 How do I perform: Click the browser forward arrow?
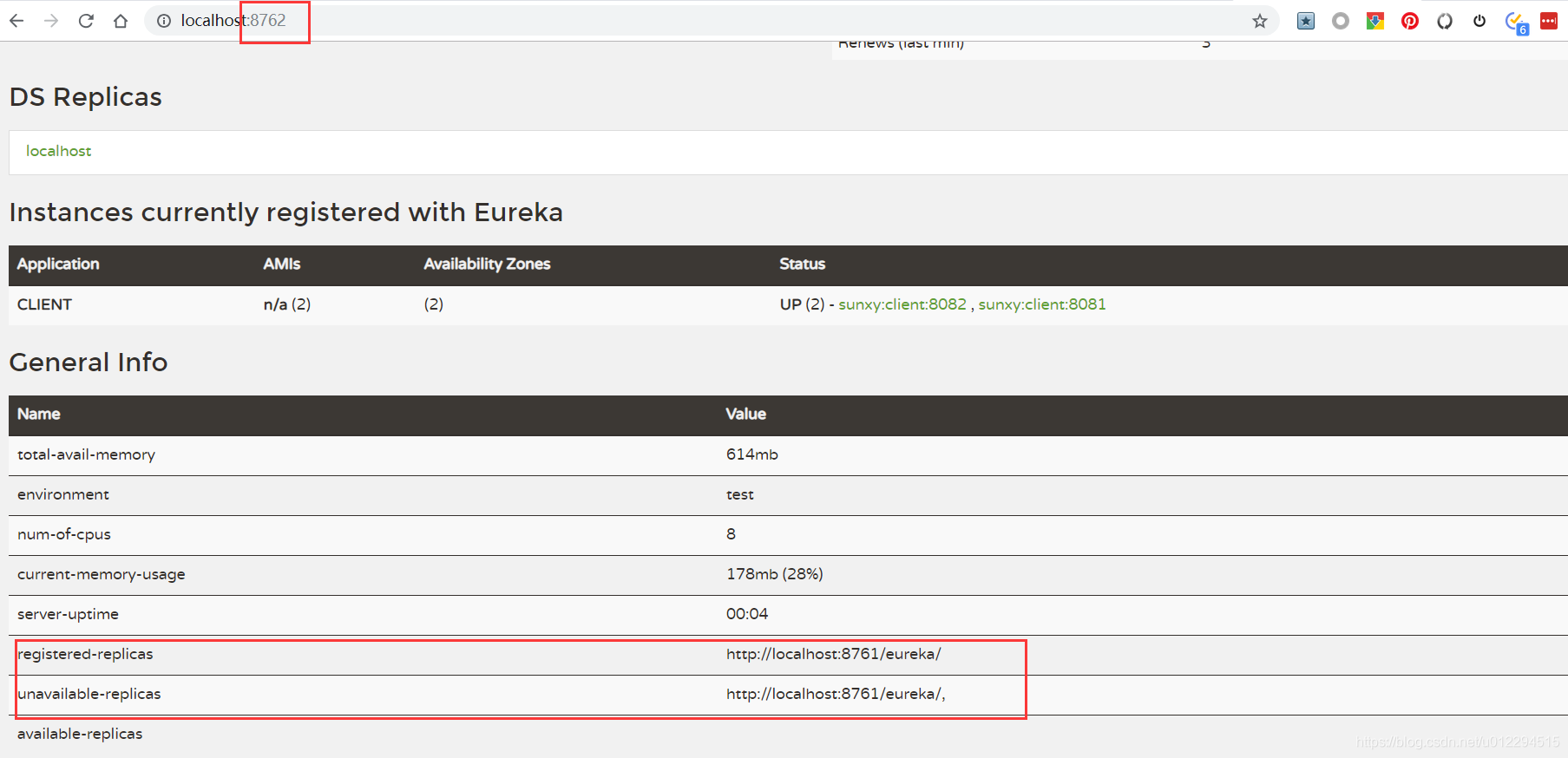(x=51, y=21)
